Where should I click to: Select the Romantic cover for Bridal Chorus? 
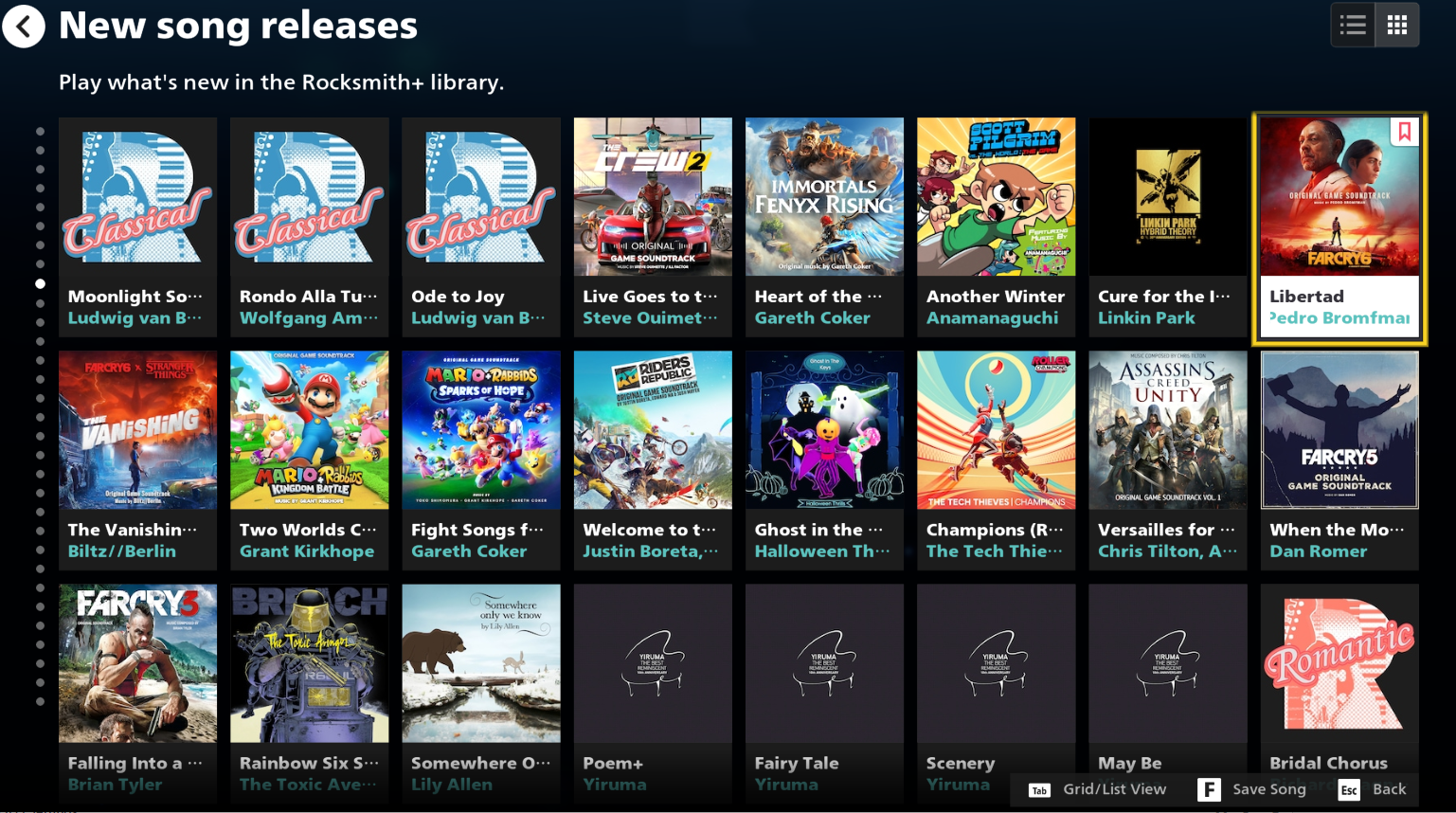click(1339, 663)
